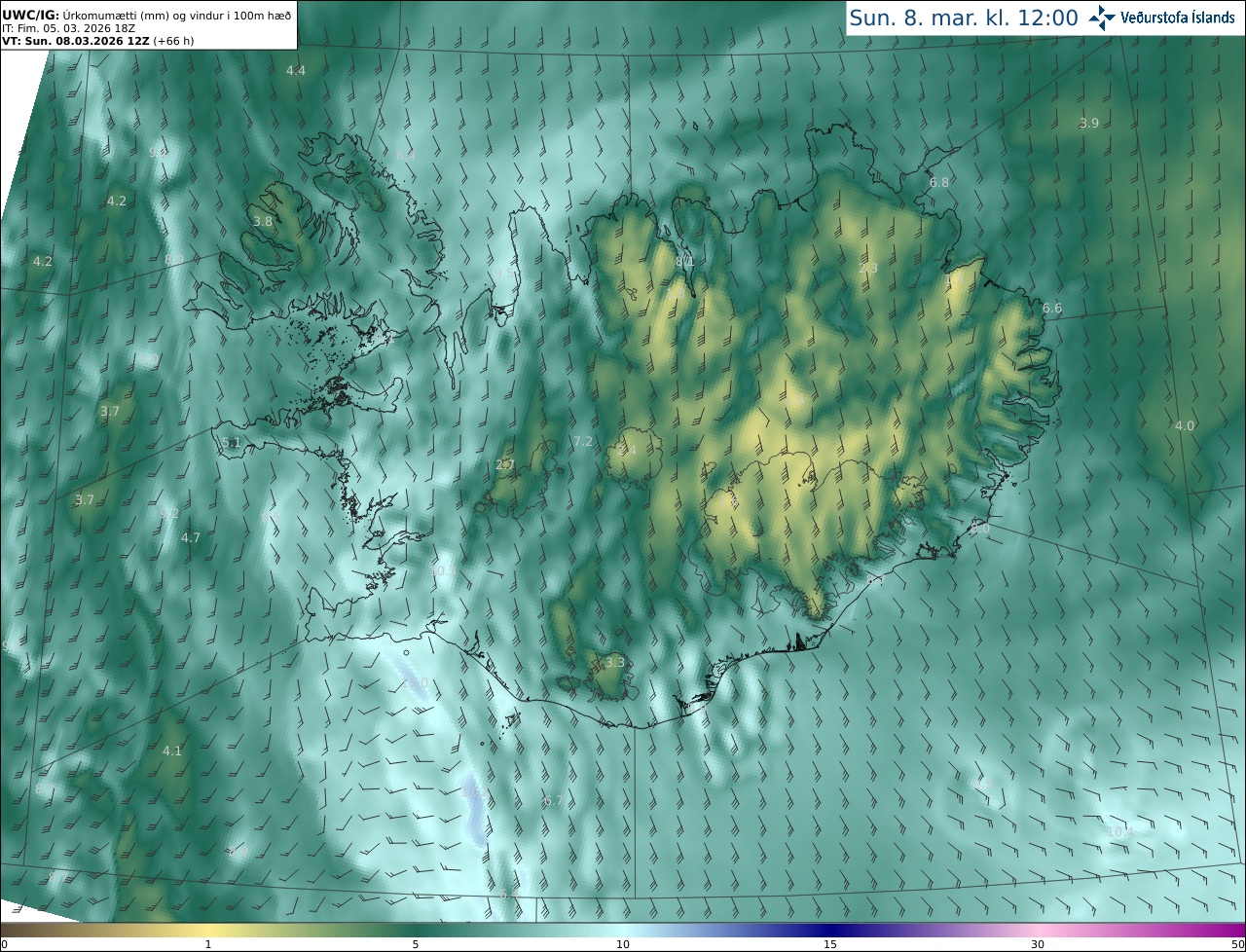Click the colorbar tick label '10'
The height and width of the screenshot is (952, 1246).
point(623,945)
